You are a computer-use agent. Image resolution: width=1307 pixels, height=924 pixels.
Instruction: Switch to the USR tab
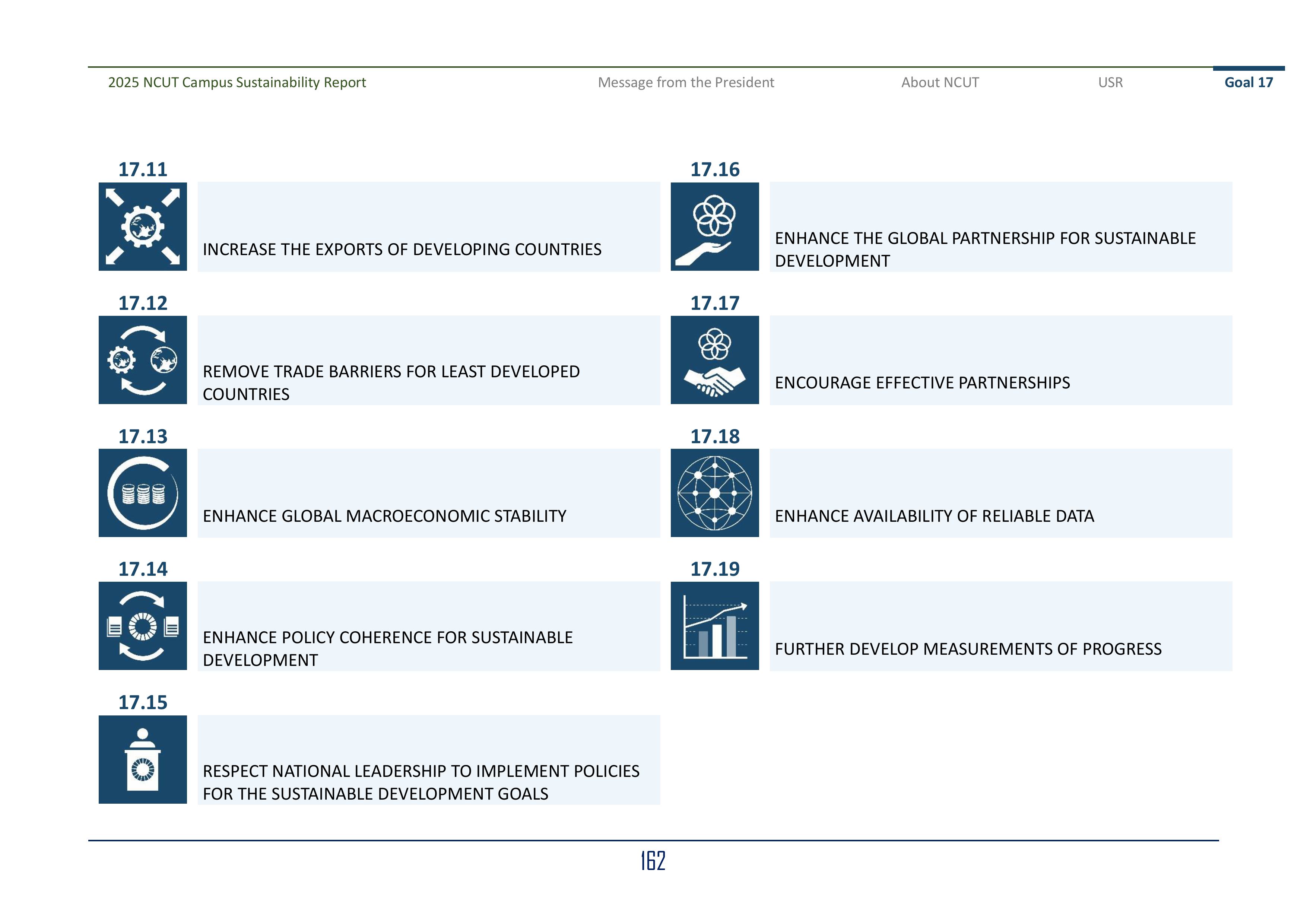pos(1110,83)
